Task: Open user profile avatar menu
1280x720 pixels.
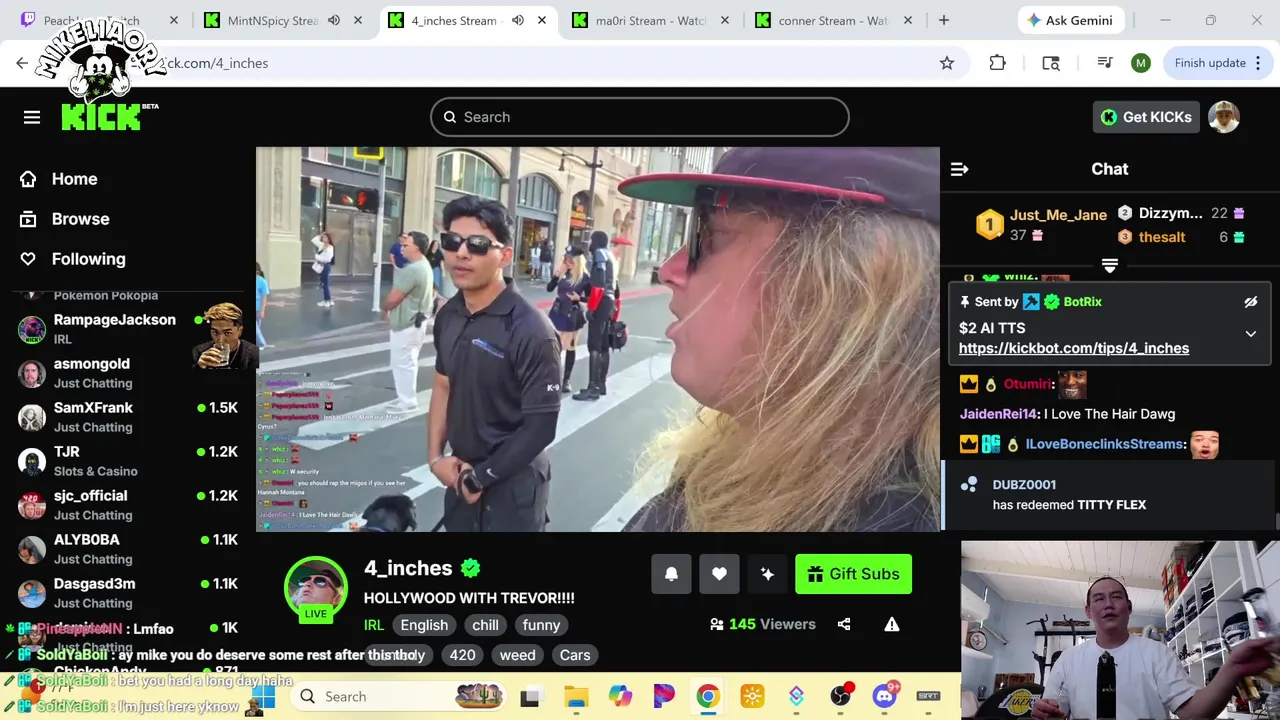Action: (1224, 117)
